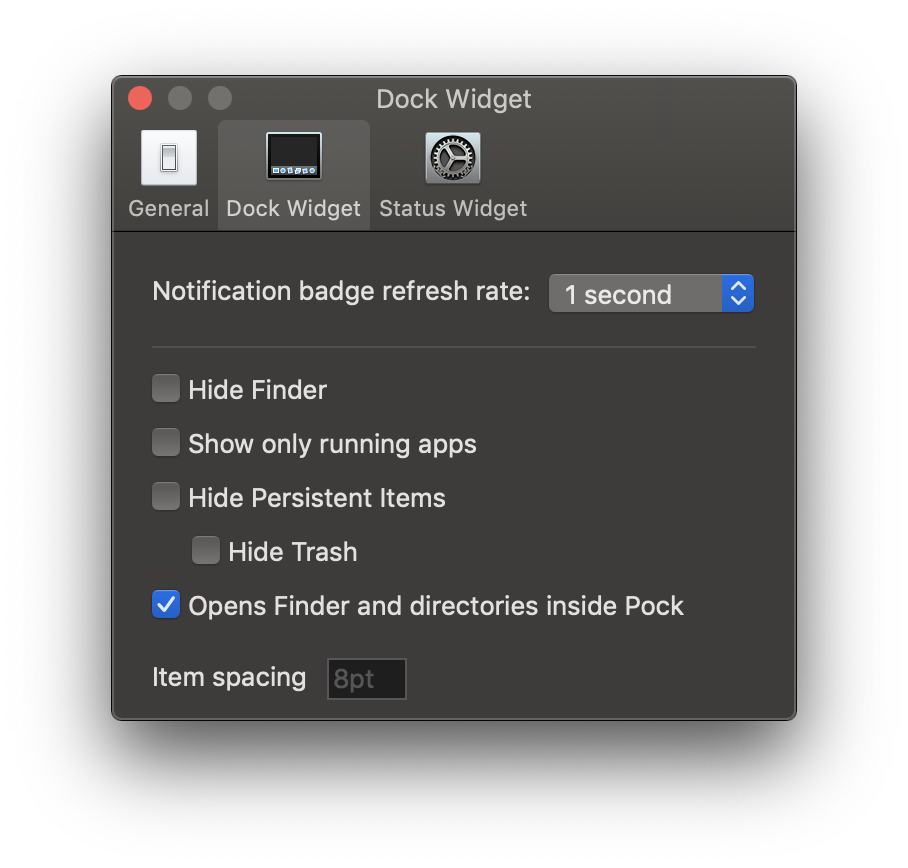Click the Item spacing 8pt field
Viewport: 908px width, 868px height.
click(367, 679)
